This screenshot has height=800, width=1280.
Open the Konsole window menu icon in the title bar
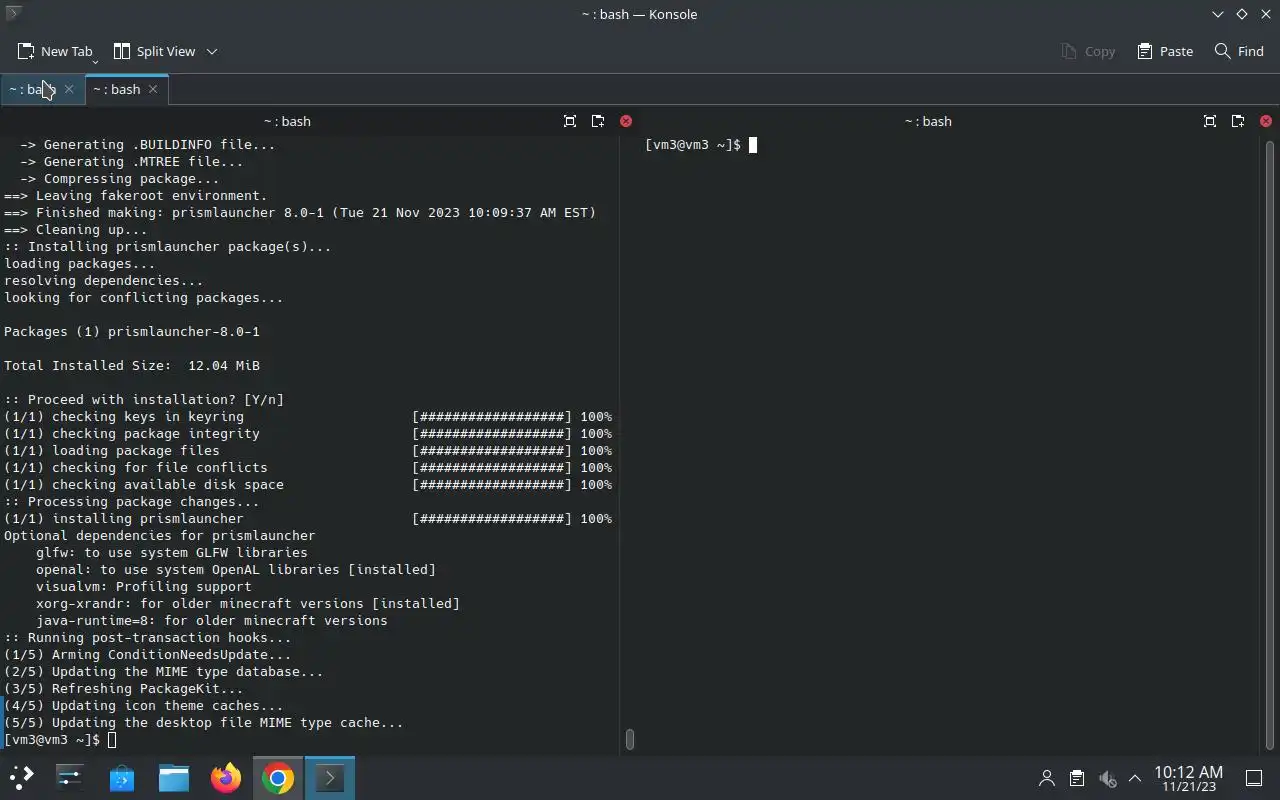[x=14, y=14]
